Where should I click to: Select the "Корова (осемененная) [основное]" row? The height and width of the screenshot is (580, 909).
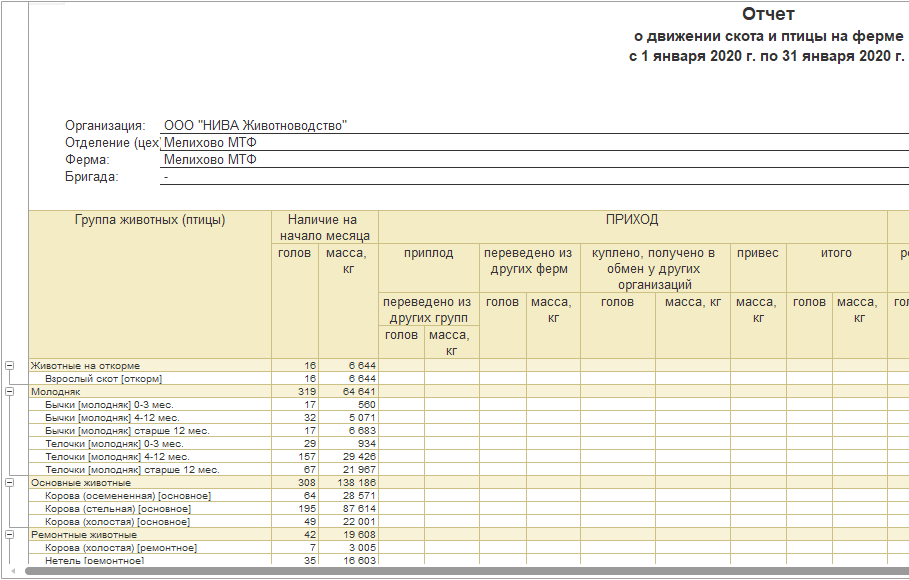click(128, 496)
